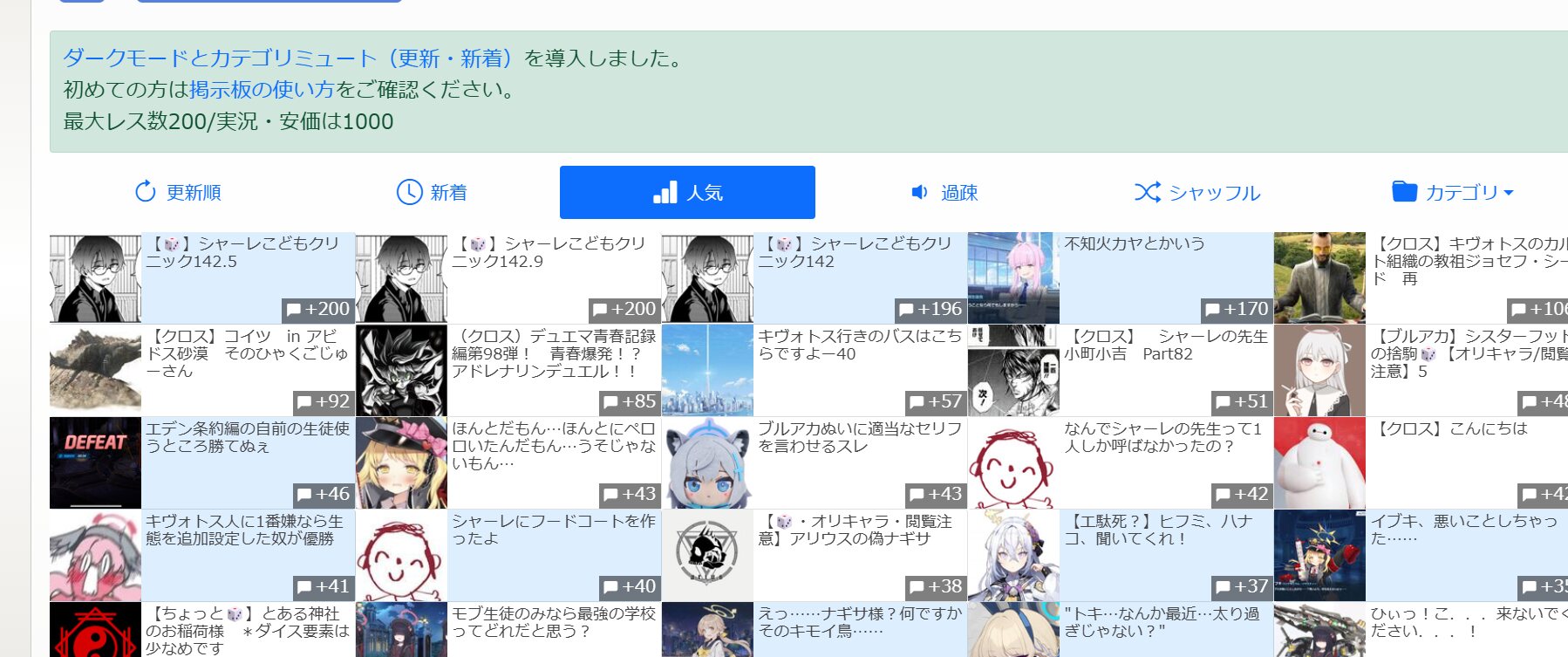Click the shuffle arrows icon
The image size is (1568, 657).
pos(1147,192)
